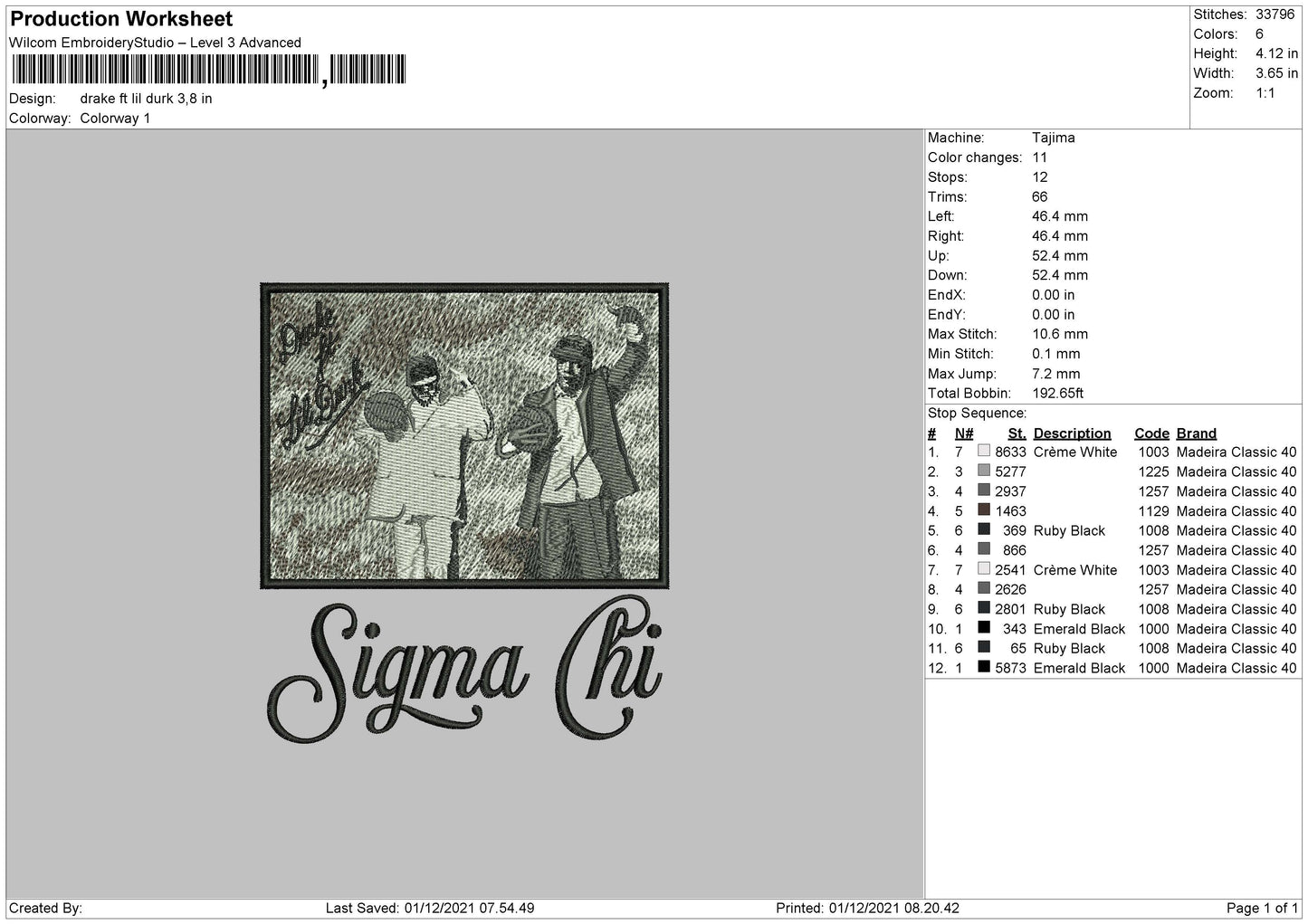Click the Left value 46.4 mm
The height and width of the screenshot is (924, 1308).
click(1060, 216)
